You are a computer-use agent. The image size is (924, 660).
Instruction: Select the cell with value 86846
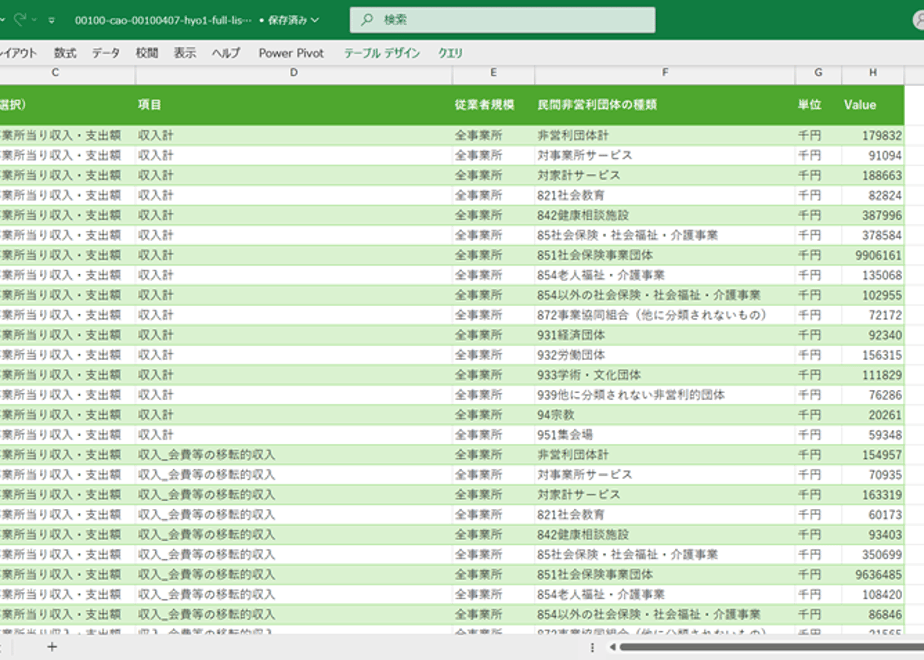click(873, 615)
